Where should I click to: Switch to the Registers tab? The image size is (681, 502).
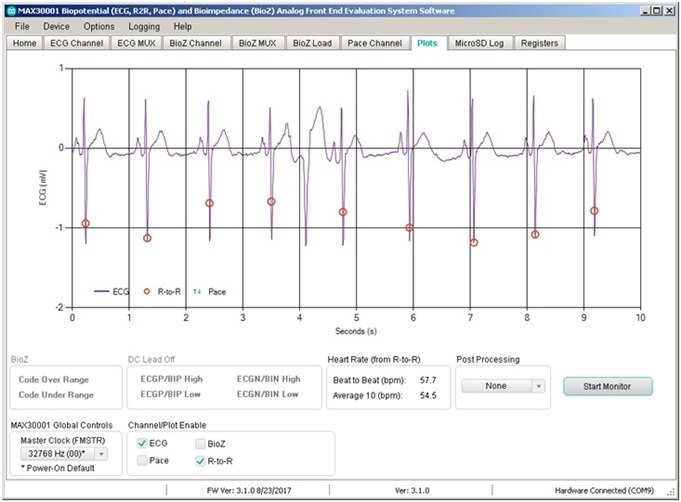539,43
